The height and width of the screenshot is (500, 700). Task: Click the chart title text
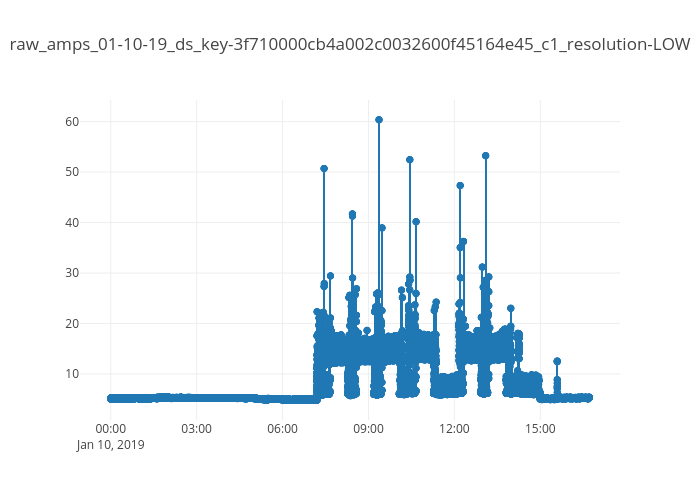(349, 45)
